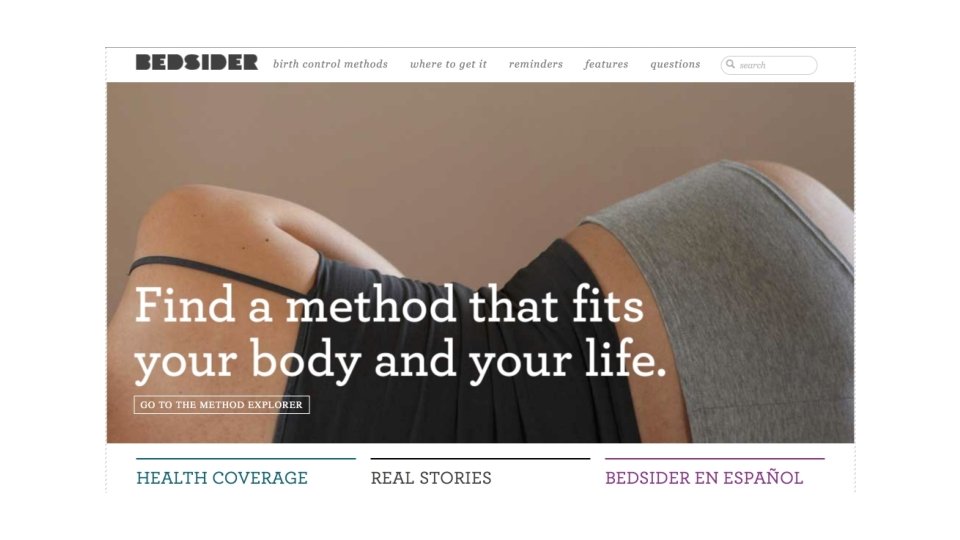Open the birth control methods menu
The height and width of the screenshot is (540, 960).
[331, 64]
